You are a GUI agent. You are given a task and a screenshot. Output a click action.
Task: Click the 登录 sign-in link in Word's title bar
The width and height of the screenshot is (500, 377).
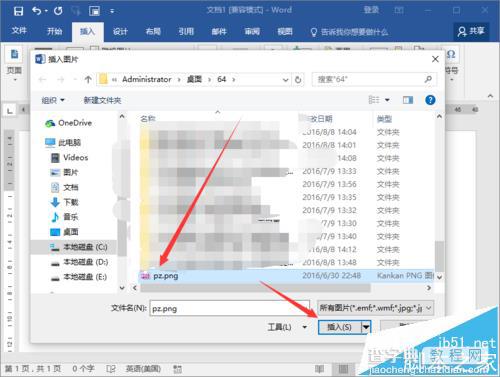point(371,10)
